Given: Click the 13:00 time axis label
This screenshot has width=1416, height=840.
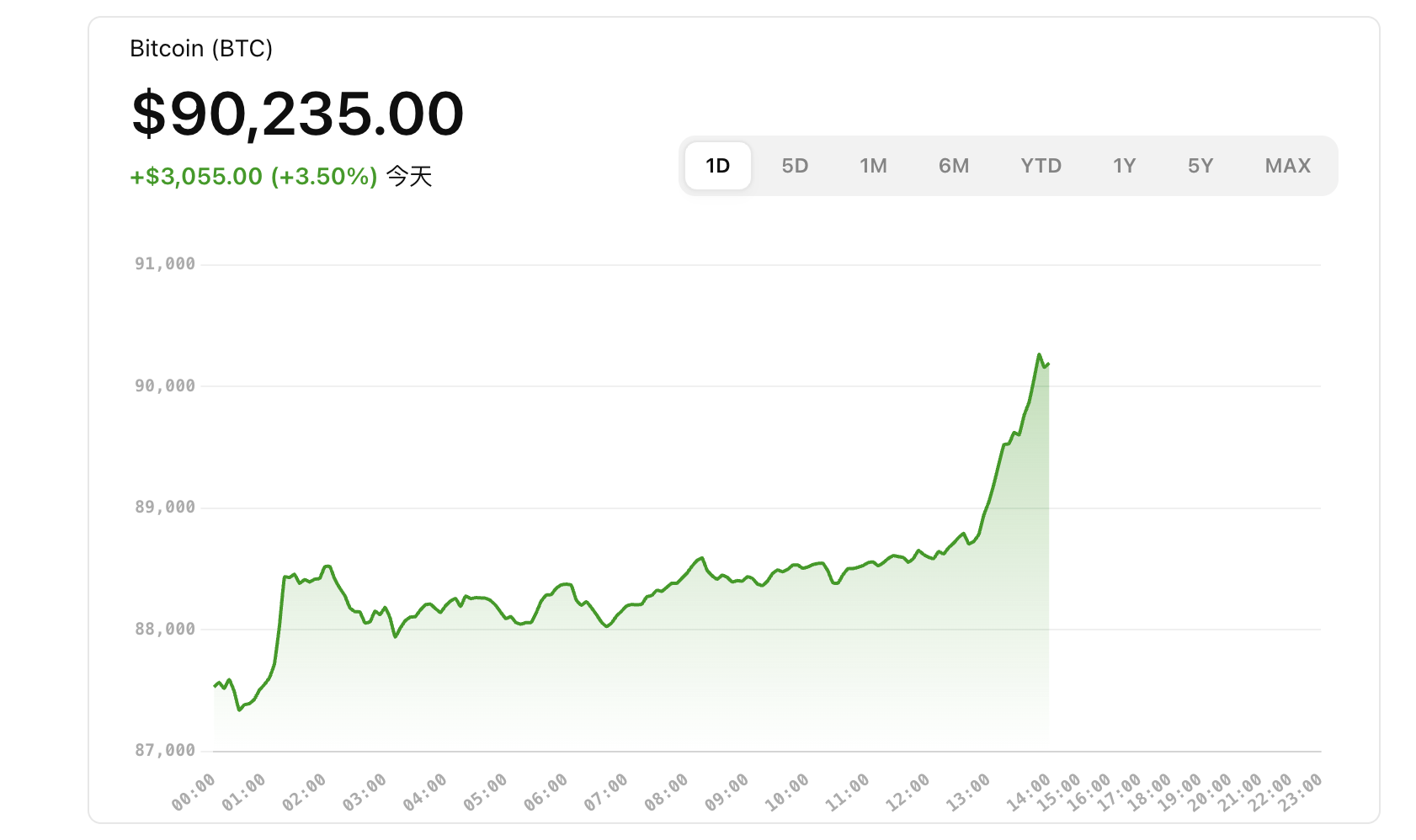Looking at the screenshot, I should (968, 792).
